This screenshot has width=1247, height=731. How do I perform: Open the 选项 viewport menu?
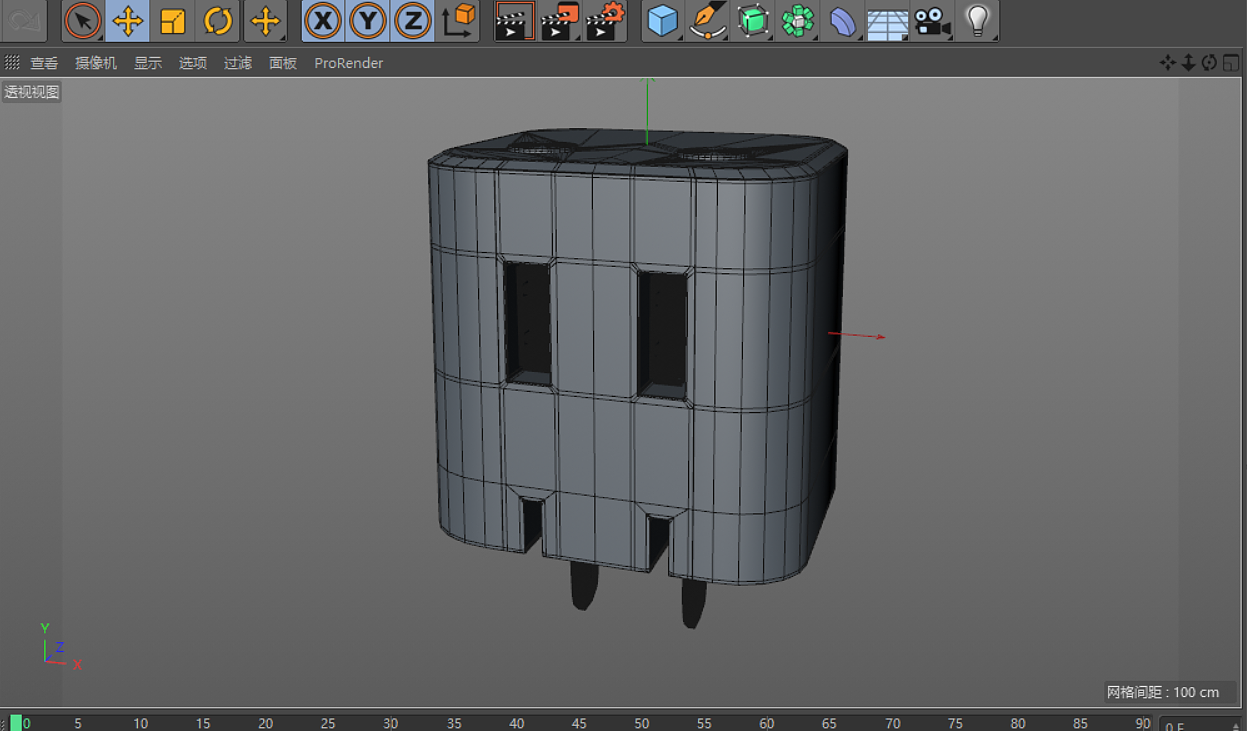(193, 63)
